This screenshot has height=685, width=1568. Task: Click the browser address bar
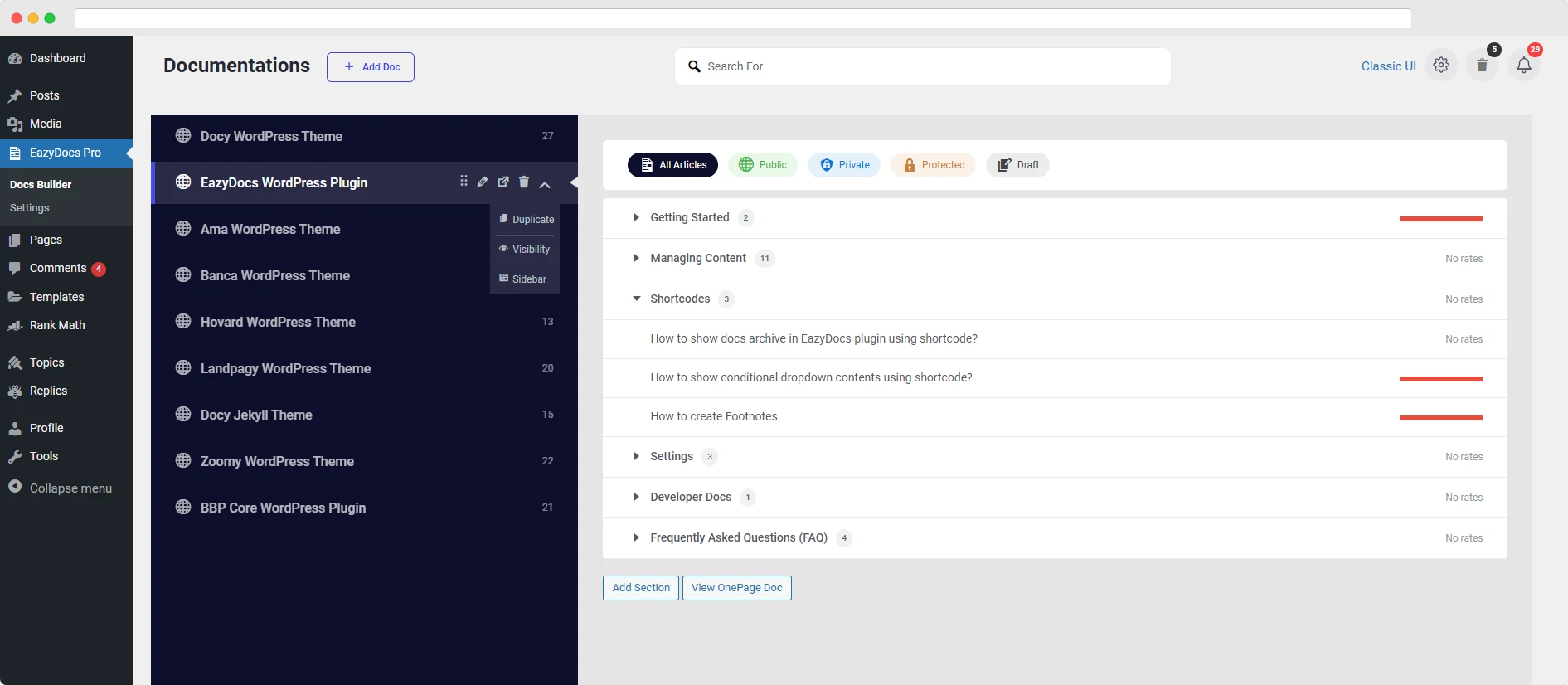coord(743,18)
